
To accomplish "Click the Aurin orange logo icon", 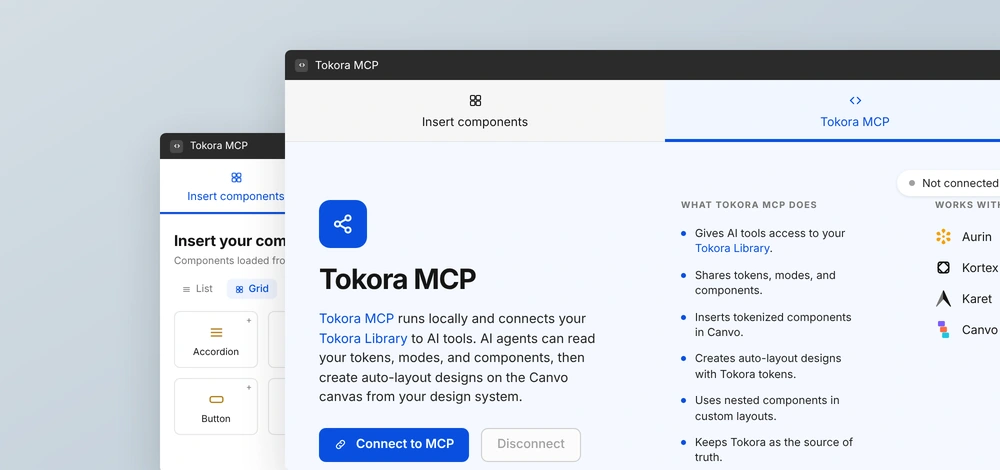I will (943, 237).
